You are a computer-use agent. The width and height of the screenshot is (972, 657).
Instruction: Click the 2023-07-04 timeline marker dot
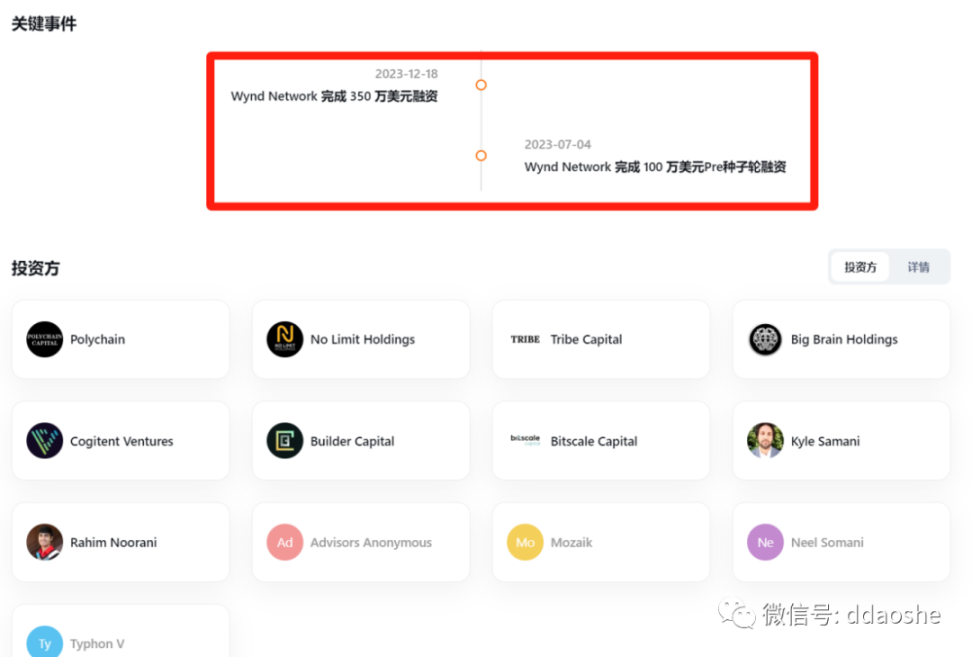[x=481, y=156]
